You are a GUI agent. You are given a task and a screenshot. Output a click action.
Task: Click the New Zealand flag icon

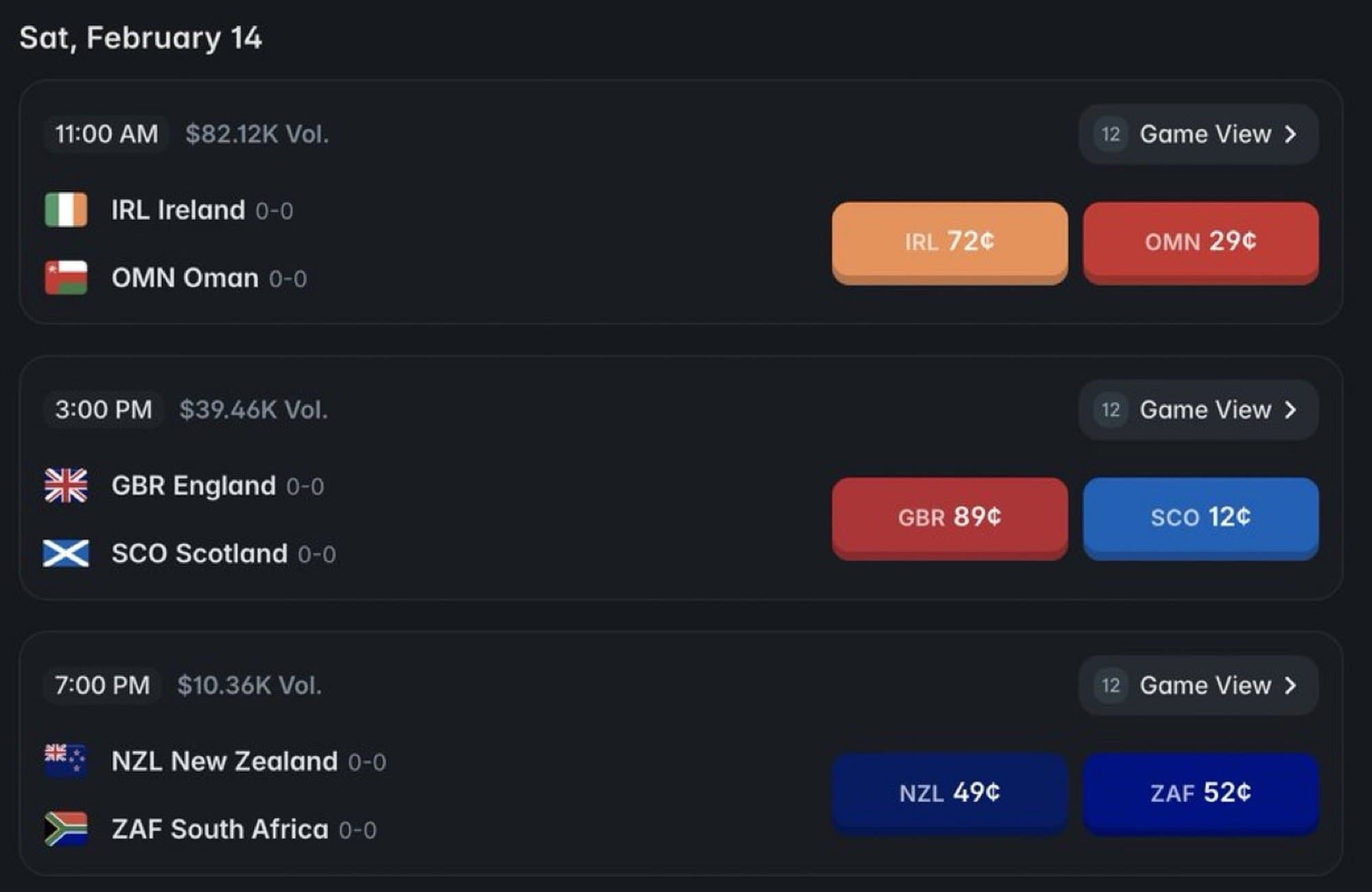65,760
